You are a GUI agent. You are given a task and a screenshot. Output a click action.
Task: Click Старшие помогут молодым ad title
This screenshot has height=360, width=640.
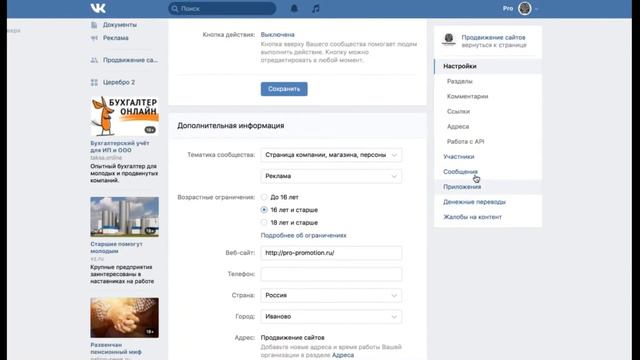coord(116,248)
